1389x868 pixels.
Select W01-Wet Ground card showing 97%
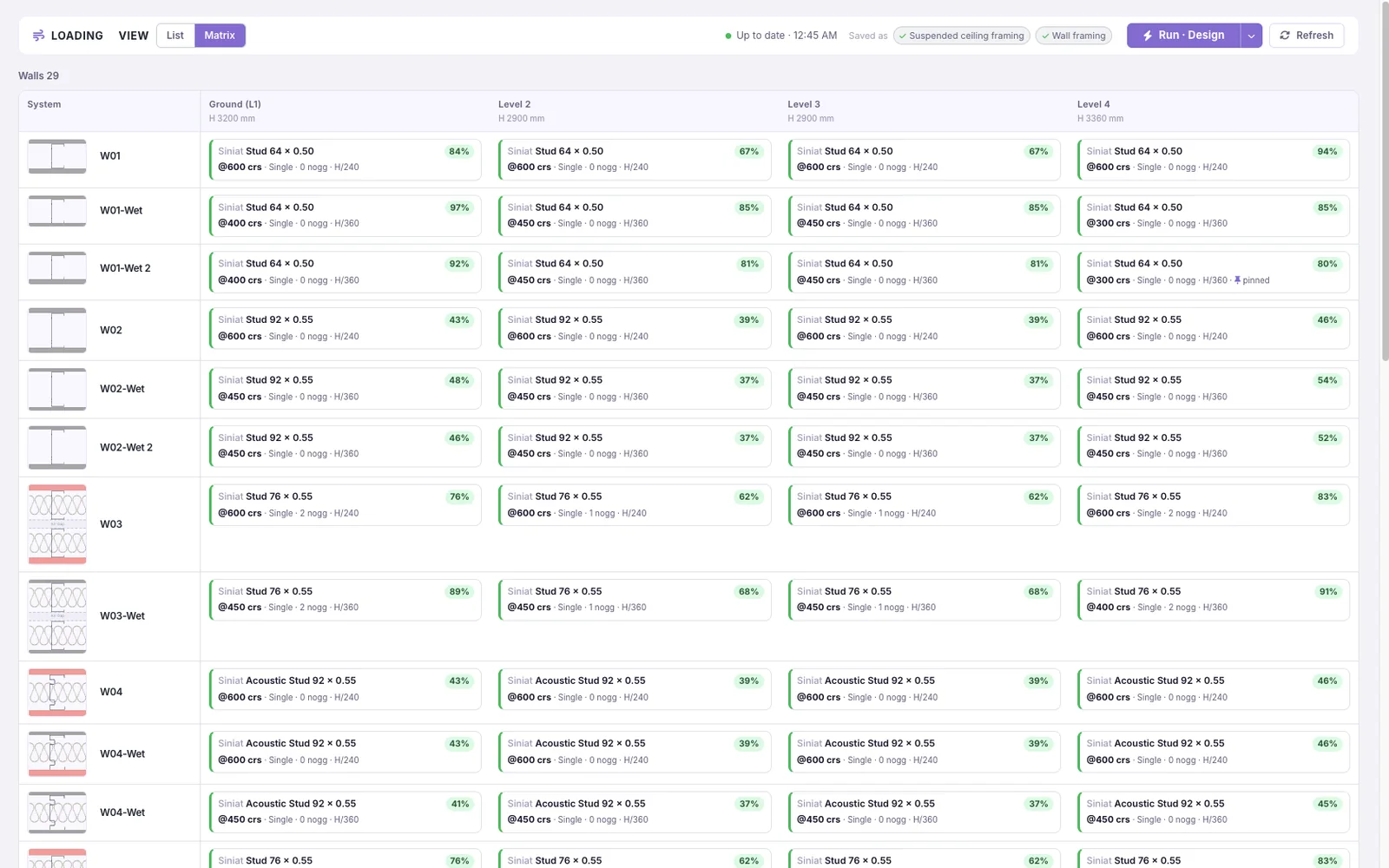tap(345, 215)
